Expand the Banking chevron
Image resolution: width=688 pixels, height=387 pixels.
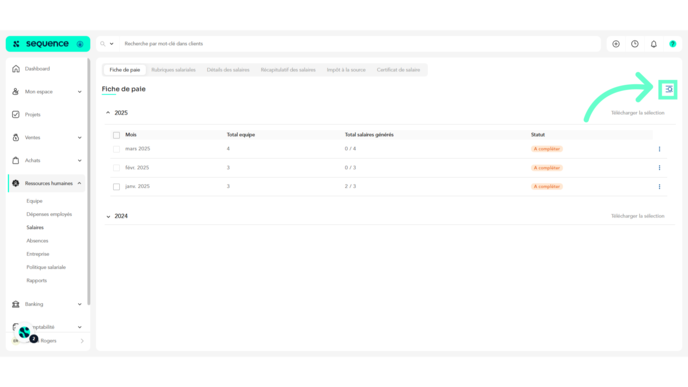click(79, 304)
